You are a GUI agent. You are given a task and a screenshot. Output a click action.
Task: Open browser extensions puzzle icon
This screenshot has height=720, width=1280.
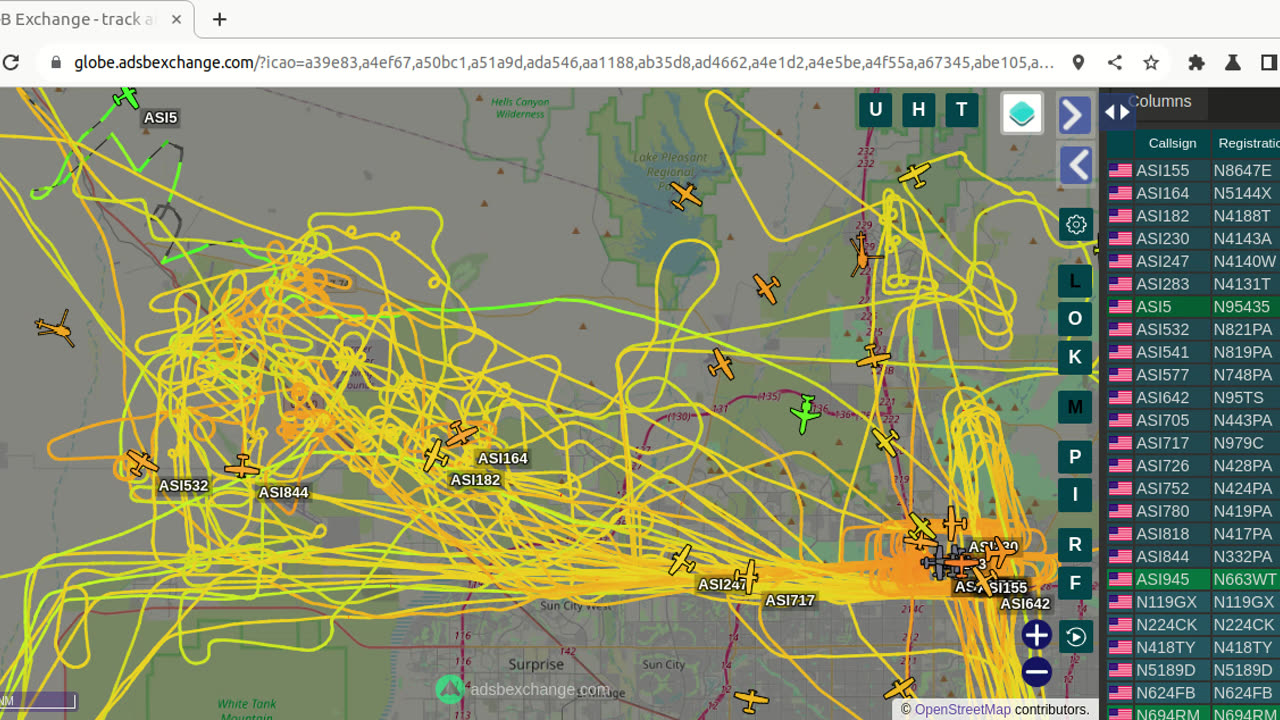(1196, 62)
